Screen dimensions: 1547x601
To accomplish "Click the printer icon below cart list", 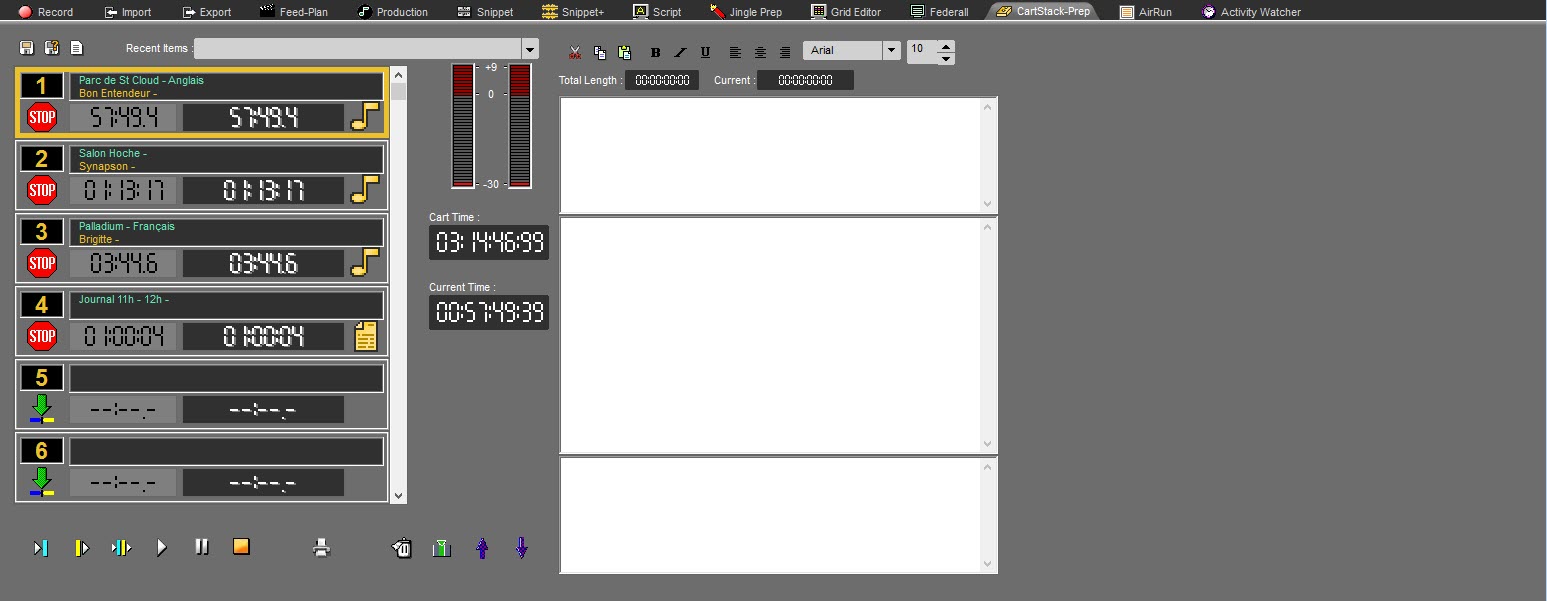I will [321, 548].
